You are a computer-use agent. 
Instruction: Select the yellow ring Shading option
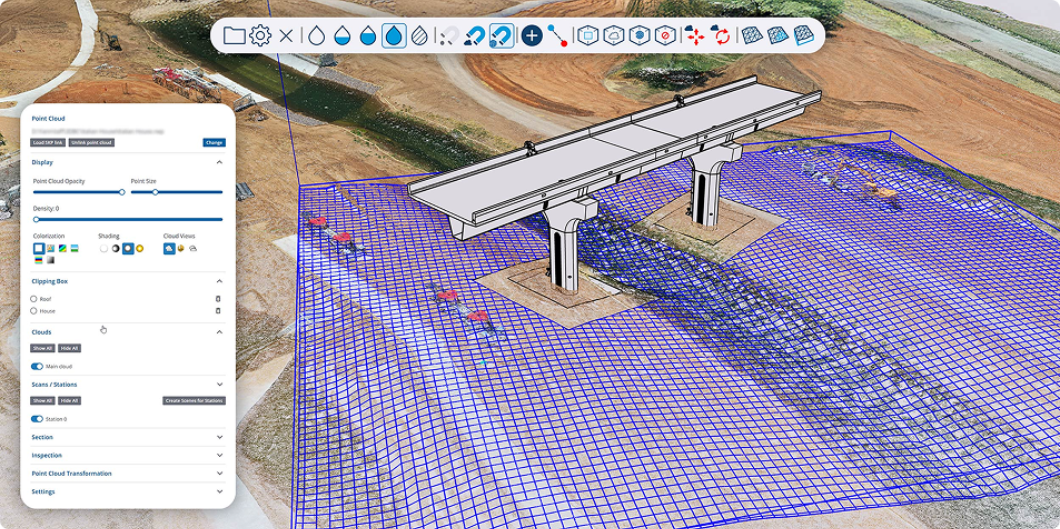[139, 248]
